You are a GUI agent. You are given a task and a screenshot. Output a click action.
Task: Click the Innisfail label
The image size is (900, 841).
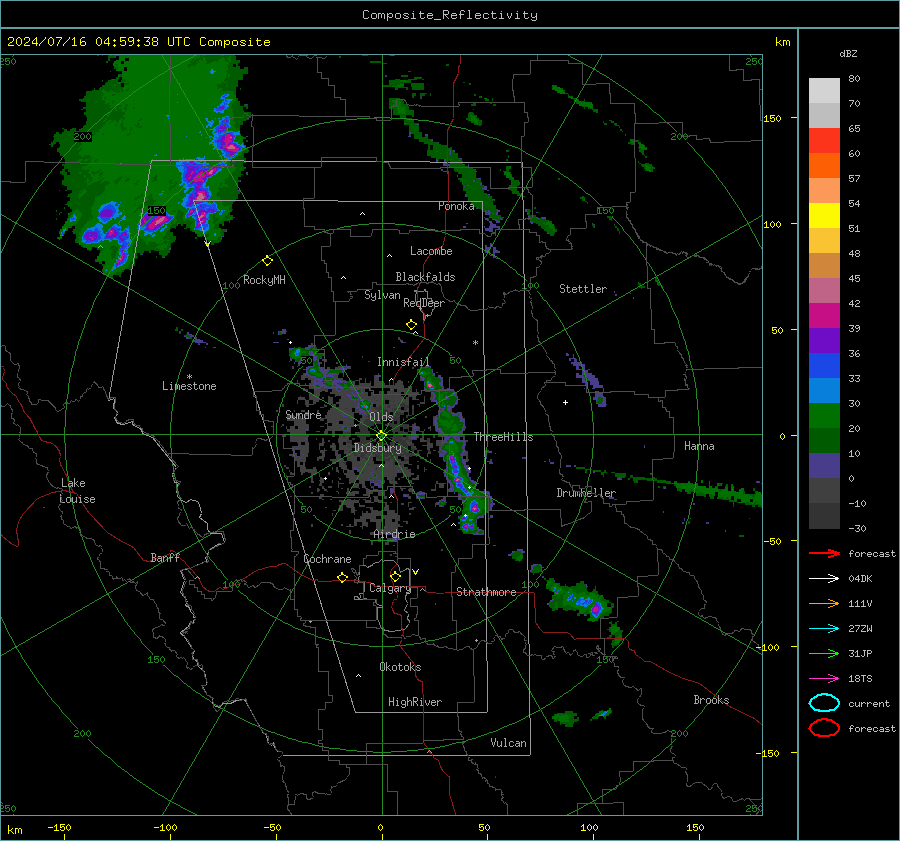tap(403, 362)
